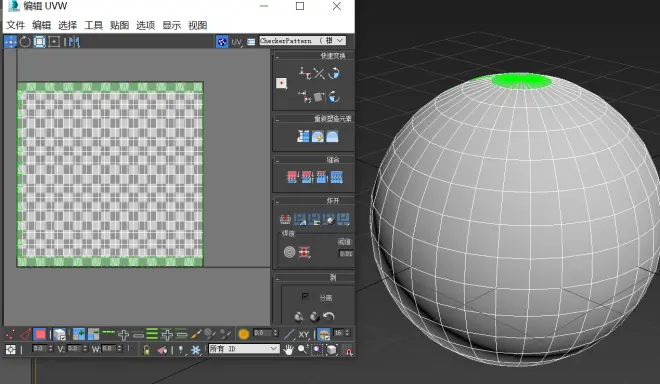Click the Reset Peel arrow icon

point(329,316)
